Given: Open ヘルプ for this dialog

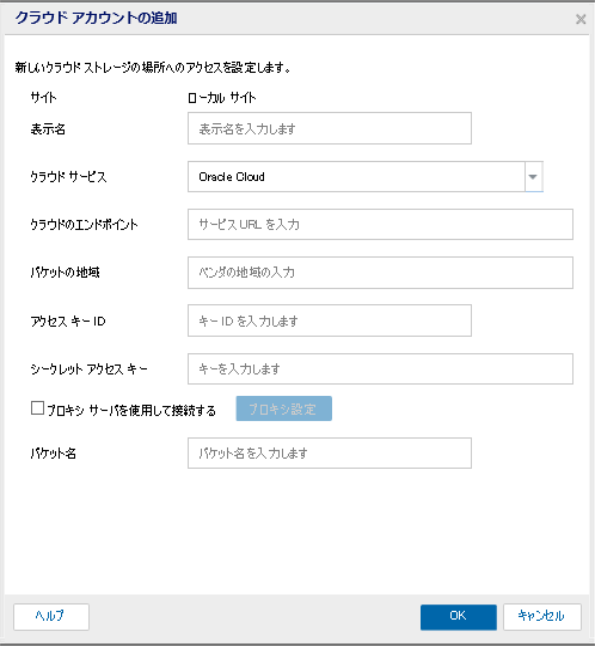Looking at the screenshot, I should [51, 617].
